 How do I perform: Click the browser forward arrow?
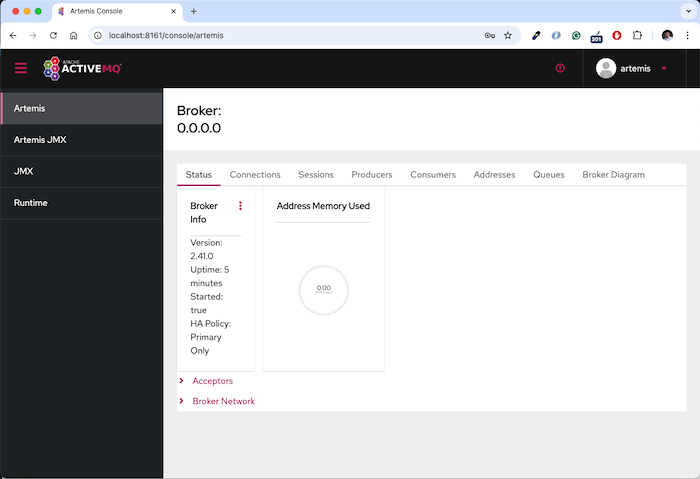(x=33, y=35)
